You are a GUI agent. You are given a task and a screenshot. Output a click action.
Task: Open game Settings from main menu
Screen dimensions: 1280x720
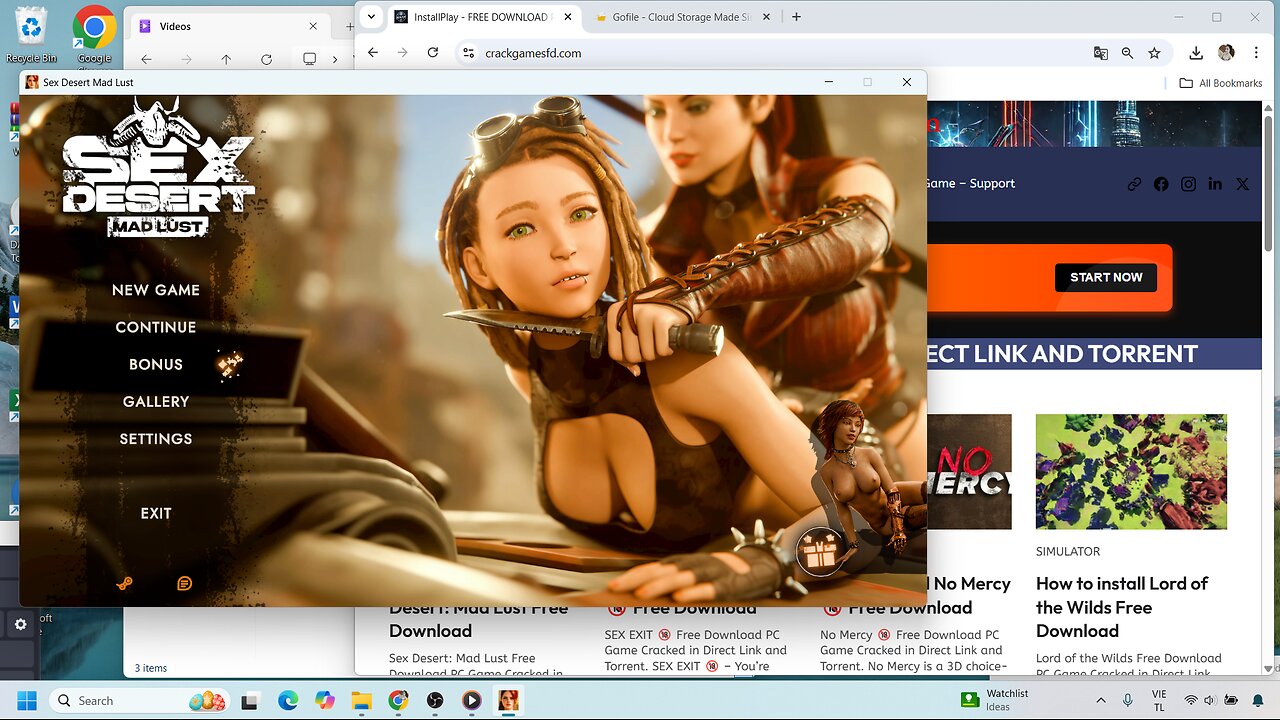(155, 438)
